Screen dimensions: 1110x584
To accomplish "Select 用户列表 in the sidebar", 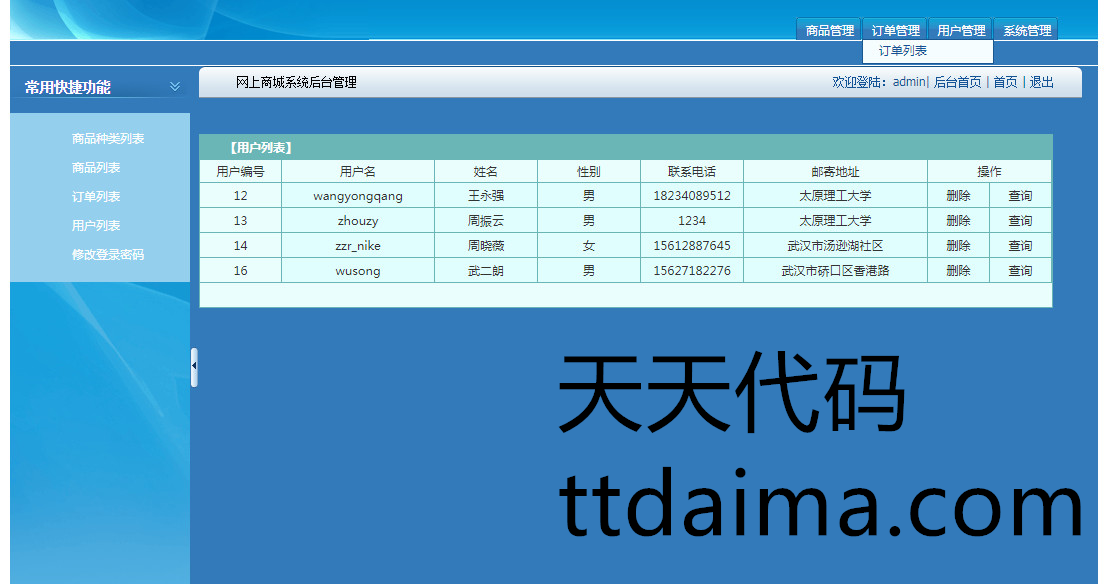I will (96, 226).
